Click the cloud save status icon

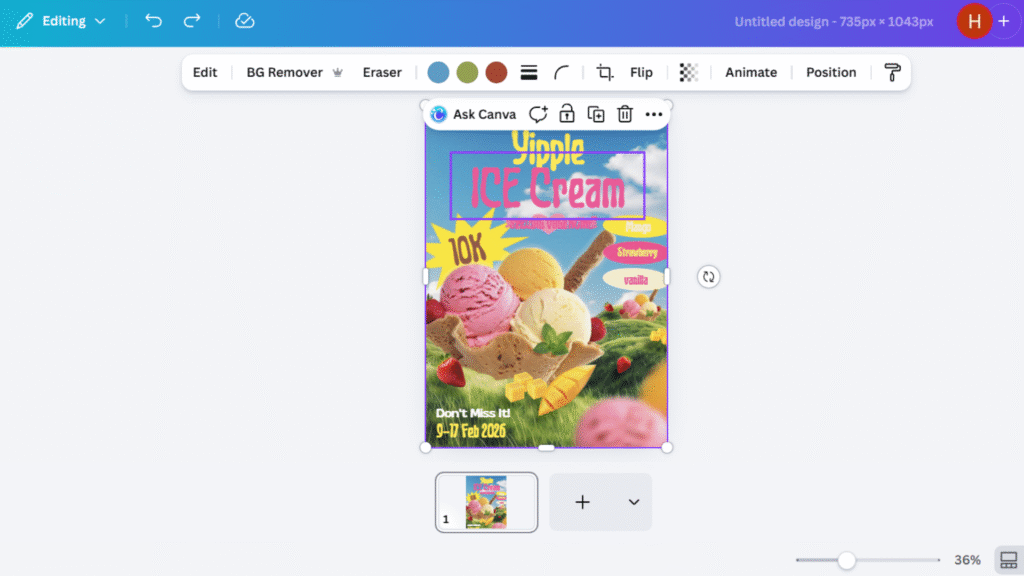[x=244, y=21]
